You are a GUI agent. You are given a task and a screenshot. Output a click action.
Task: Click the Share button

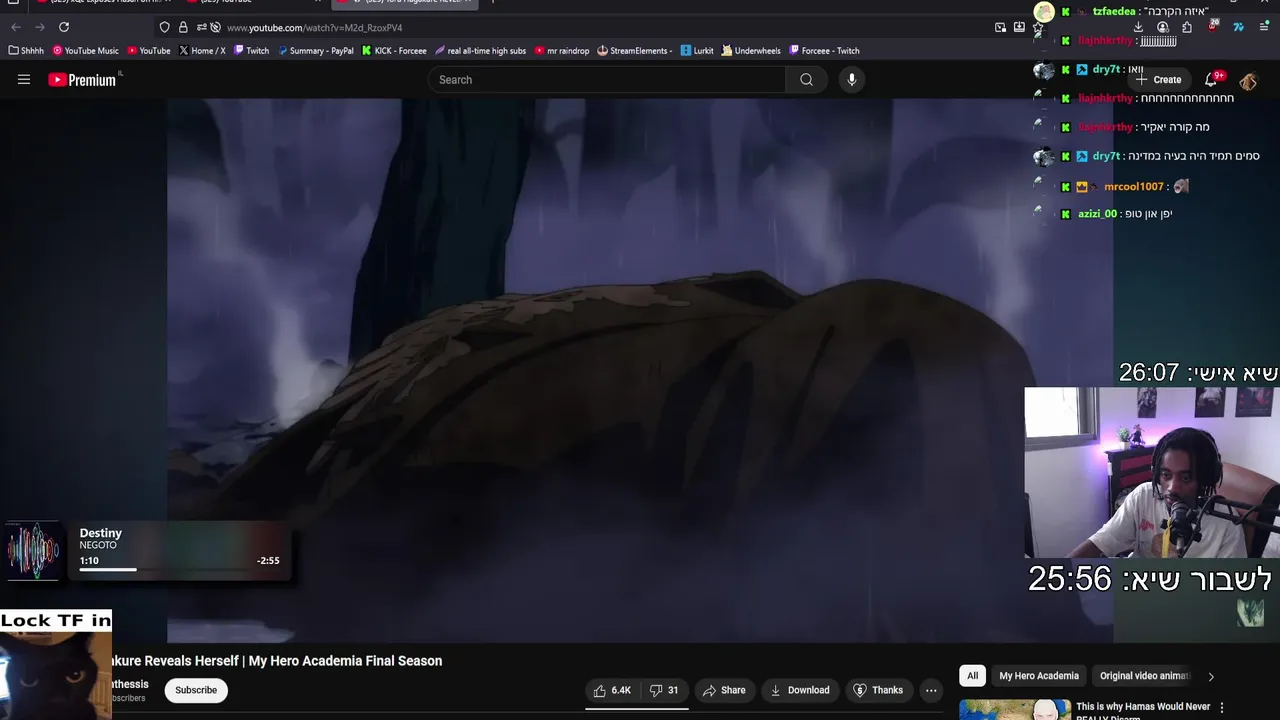[724, 690]
